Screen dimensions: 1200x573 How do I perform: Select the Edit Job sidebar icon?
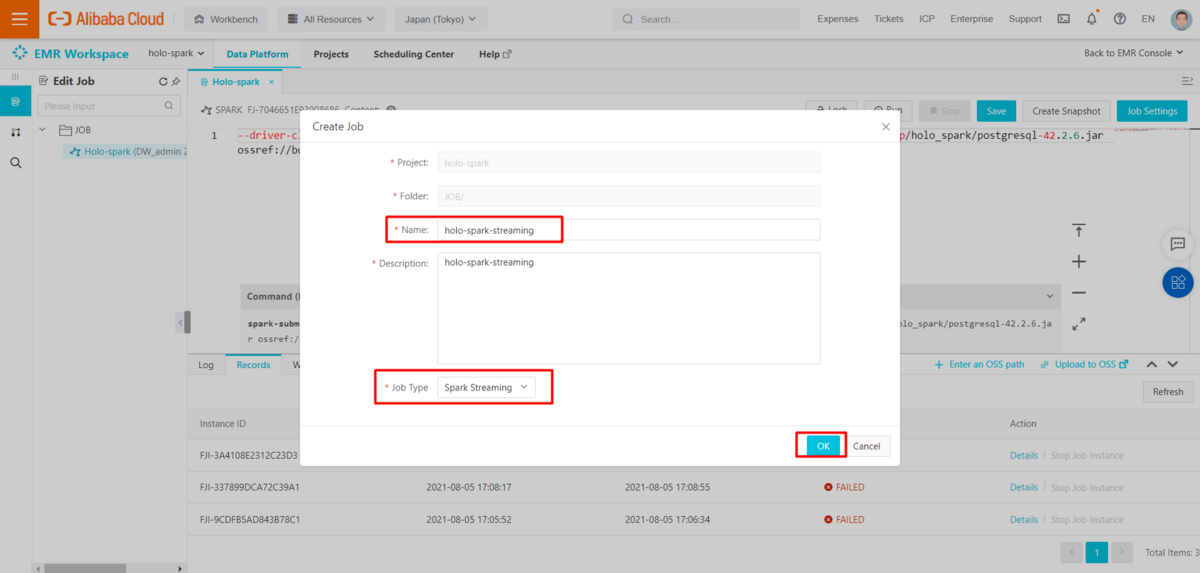[15, 102]
